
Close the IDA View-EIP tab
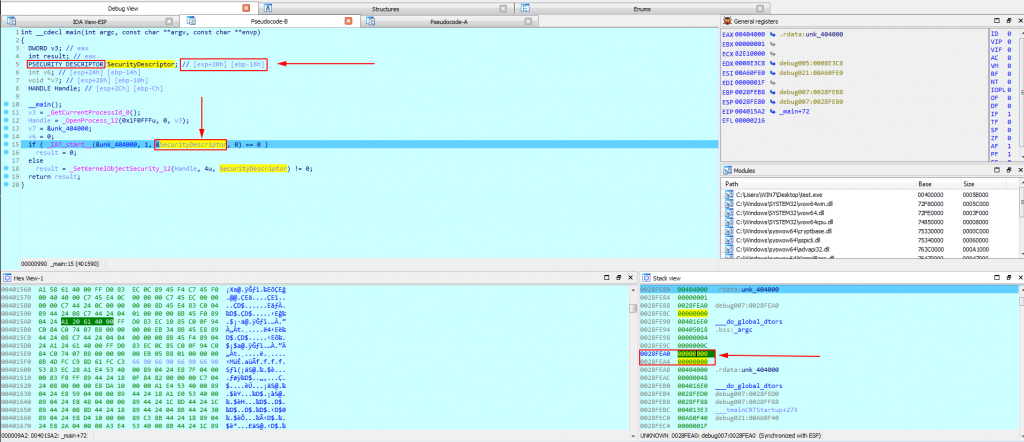tap(170, 22)
